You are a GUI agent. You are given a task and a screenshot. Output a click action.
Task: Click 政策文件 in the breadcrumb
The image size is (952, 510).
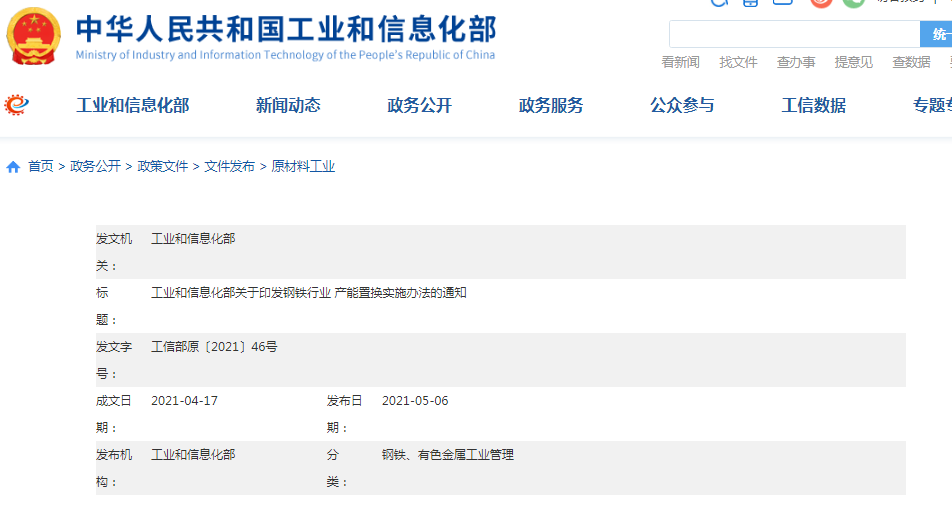163,167
